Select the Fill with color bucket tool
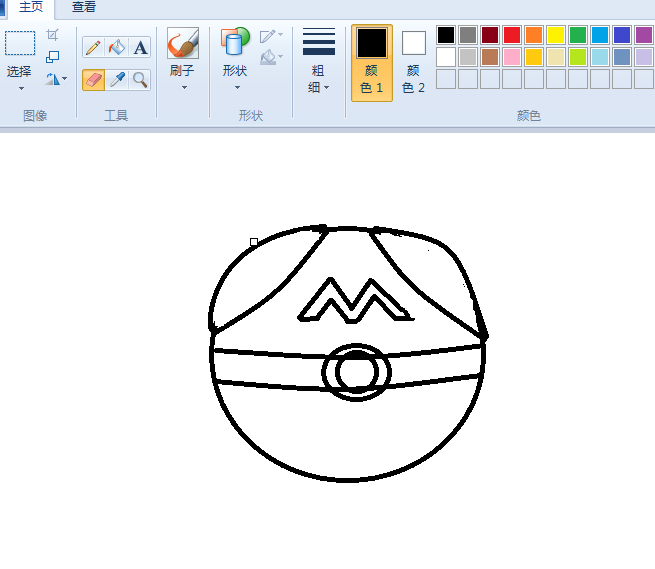Image resolution: width=655 pixels, height=569 pixels. click(117, 47)
